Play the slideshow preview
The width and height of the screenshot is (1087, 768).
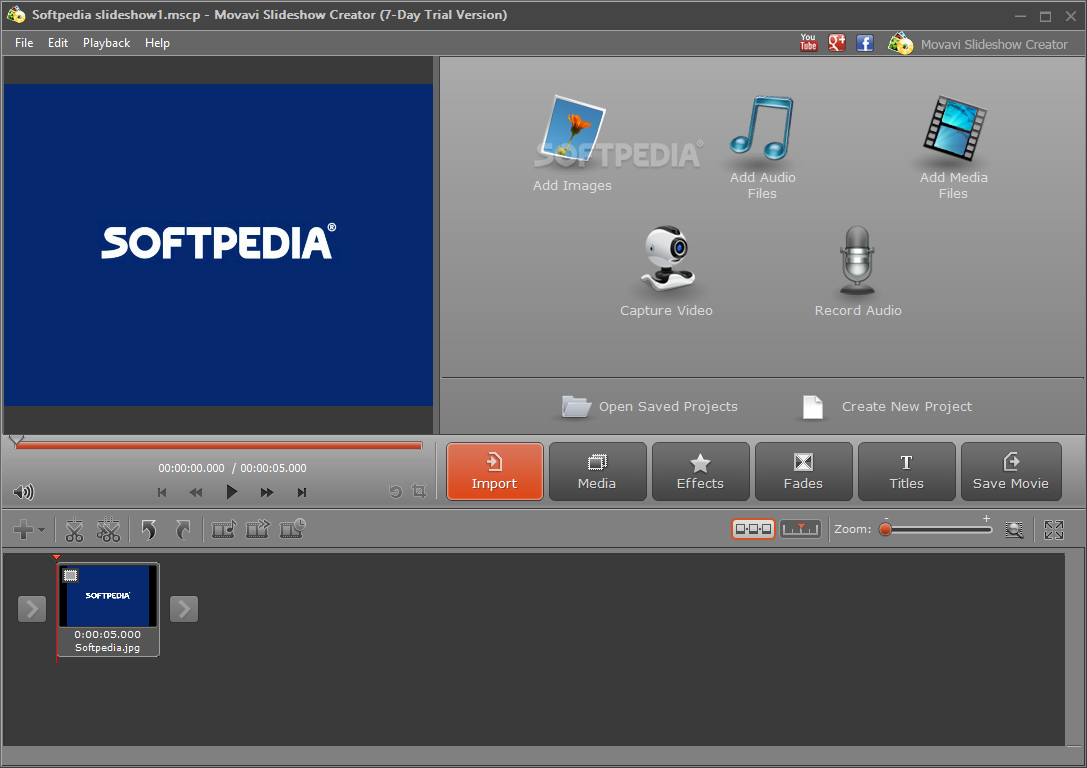[x=232, y=492]
